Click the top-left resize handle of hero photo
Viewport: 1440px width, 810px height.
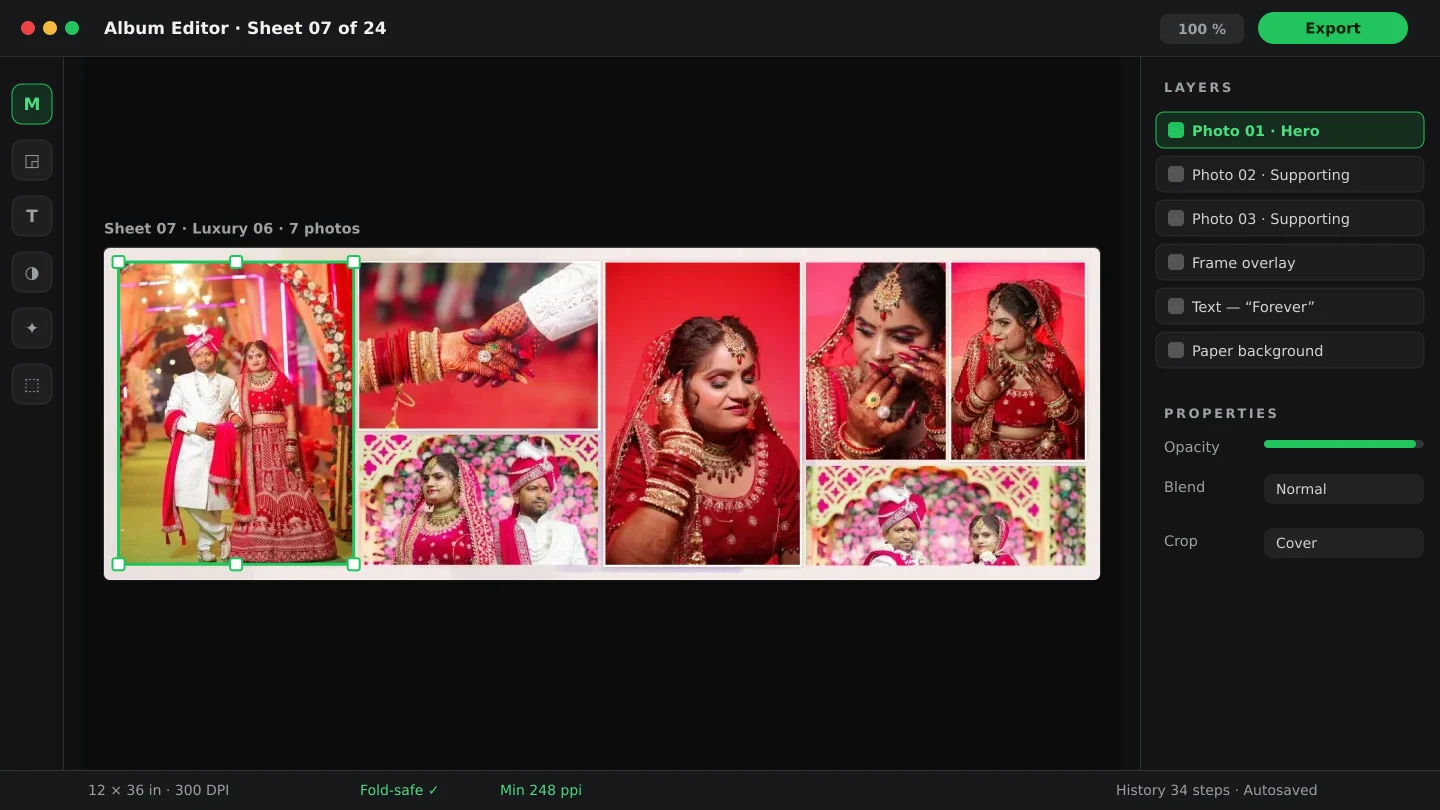pos(118,262)
